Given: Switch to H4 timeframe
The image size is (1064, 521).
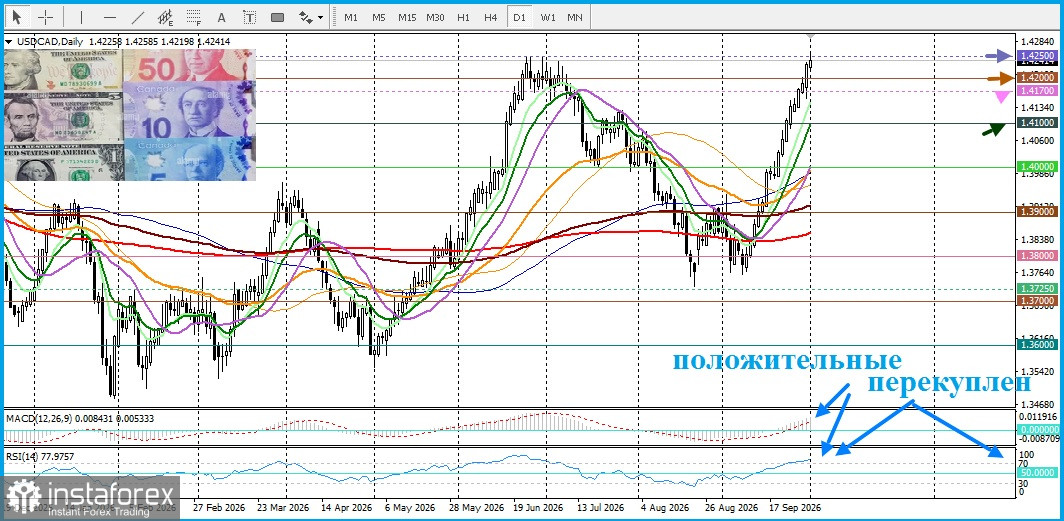Looking at the screenshot, I should (491, 17).
